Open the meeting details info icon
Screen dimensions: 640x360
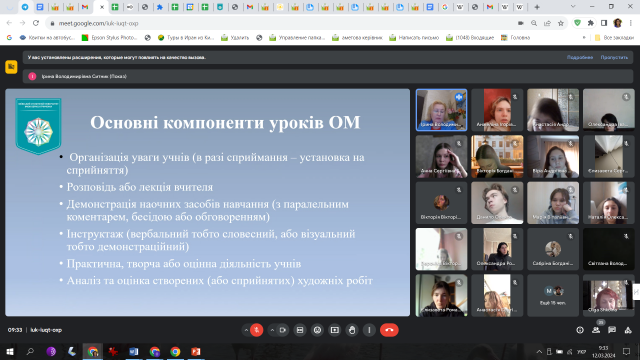click(x=580, y=330)
